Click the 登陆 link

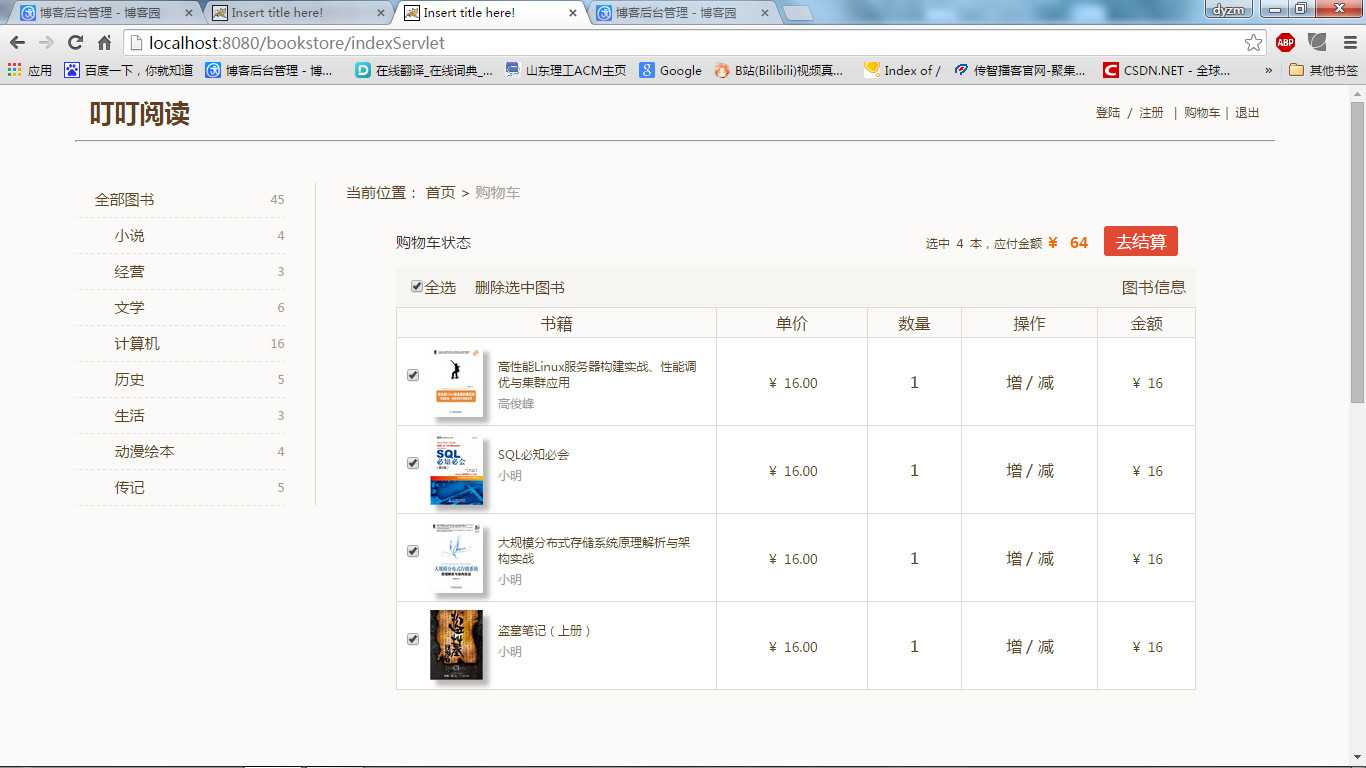pos(1108,113)
